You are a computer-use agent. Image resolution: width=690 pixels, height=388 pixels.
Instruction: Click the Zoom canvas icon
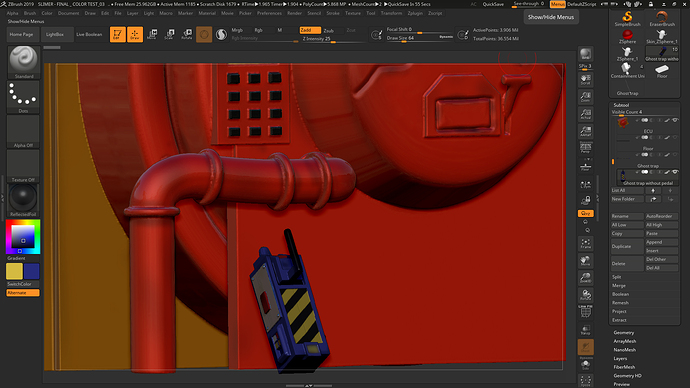pos(585,97)
